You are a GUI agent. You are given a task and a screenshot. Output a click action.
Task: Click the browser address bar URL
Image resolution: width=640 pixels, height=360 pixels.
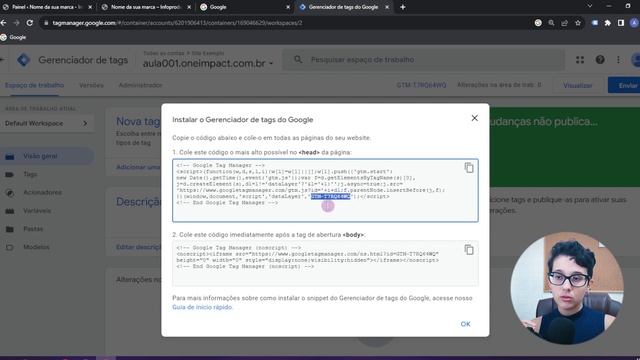point(178,23)
